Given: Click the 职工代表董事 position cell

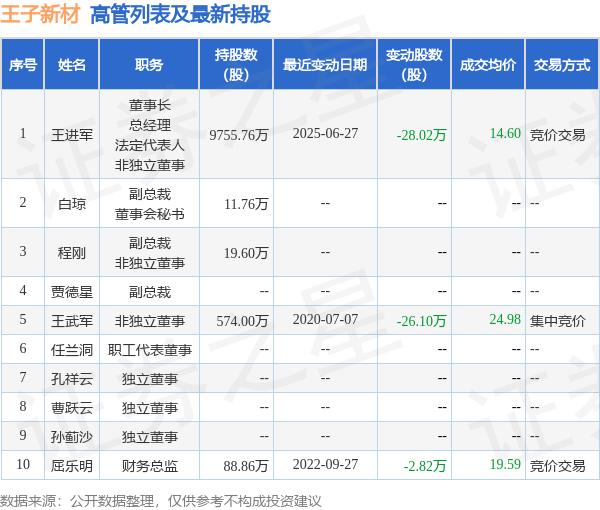Looking at the screenshot, I should pyautogui.click(x=150, y=350).
